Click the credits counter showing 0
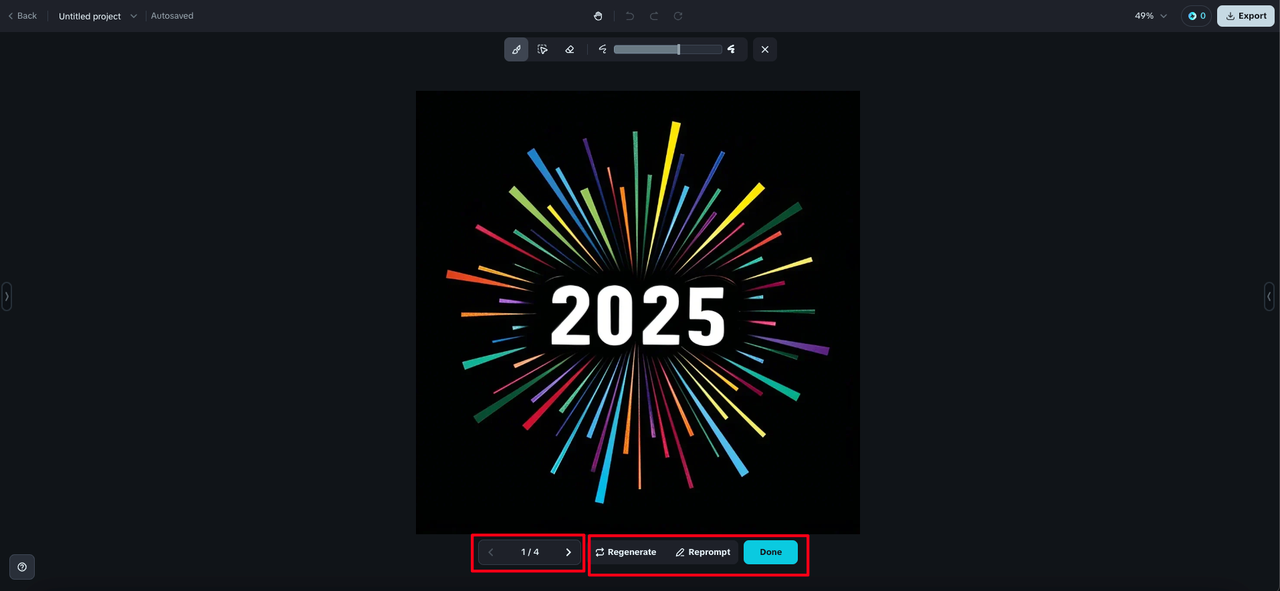Screen dimensions: 1280x591 click(1196, 16)
